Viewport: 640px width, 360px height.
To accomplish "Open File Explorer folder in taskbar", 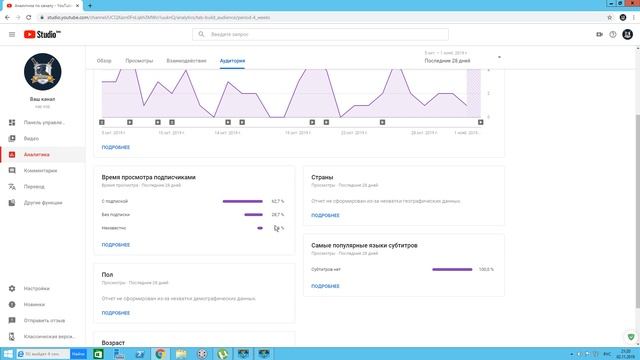I will (181, 354).
